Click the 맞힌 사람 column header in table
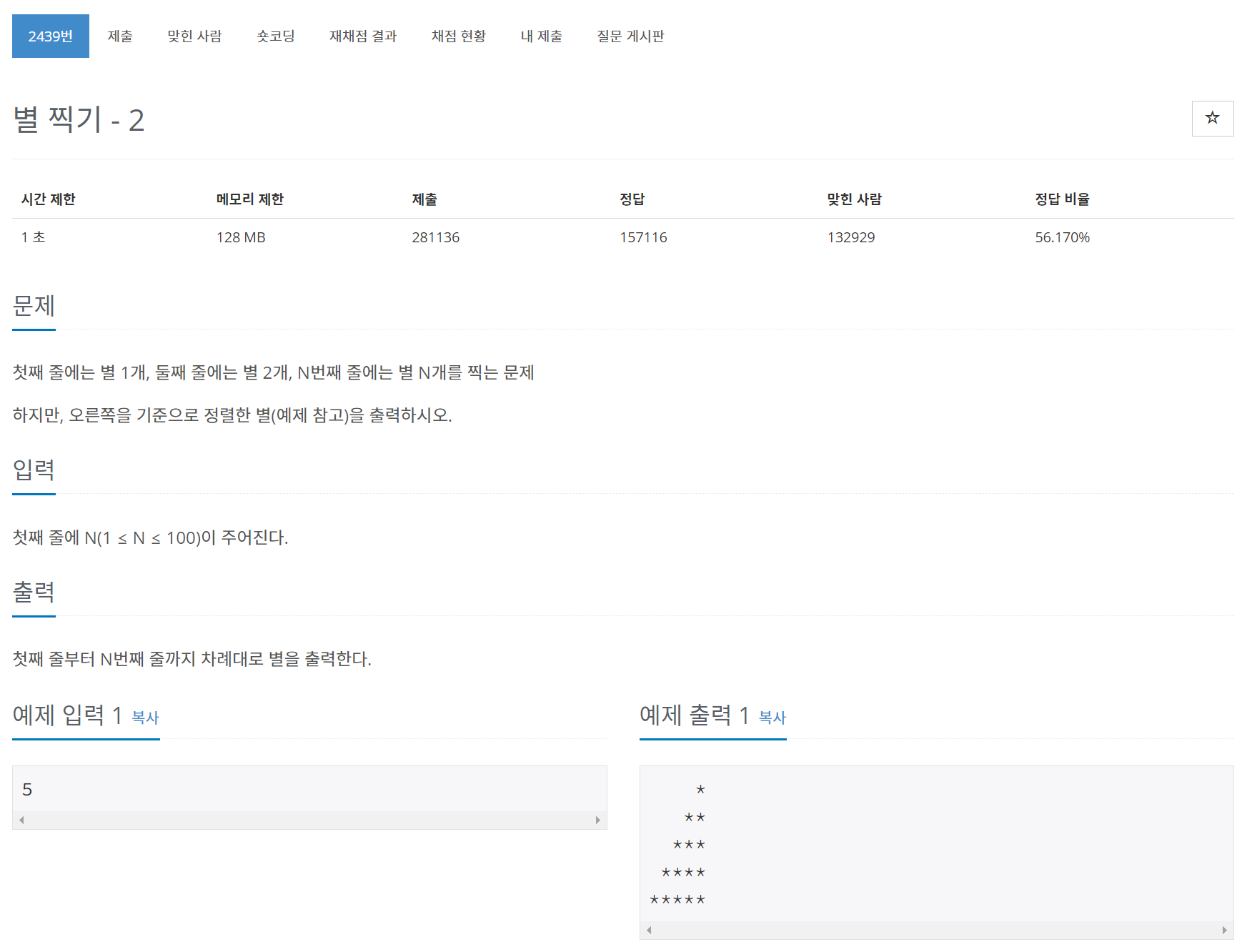This screenshot has width=1242, height=952. pos(855,199)
